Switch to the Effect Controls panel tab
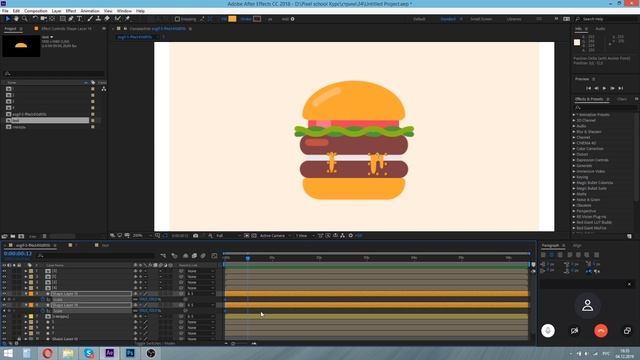Image resolution: width=640 pixels, height=360 pixels. 66,29
